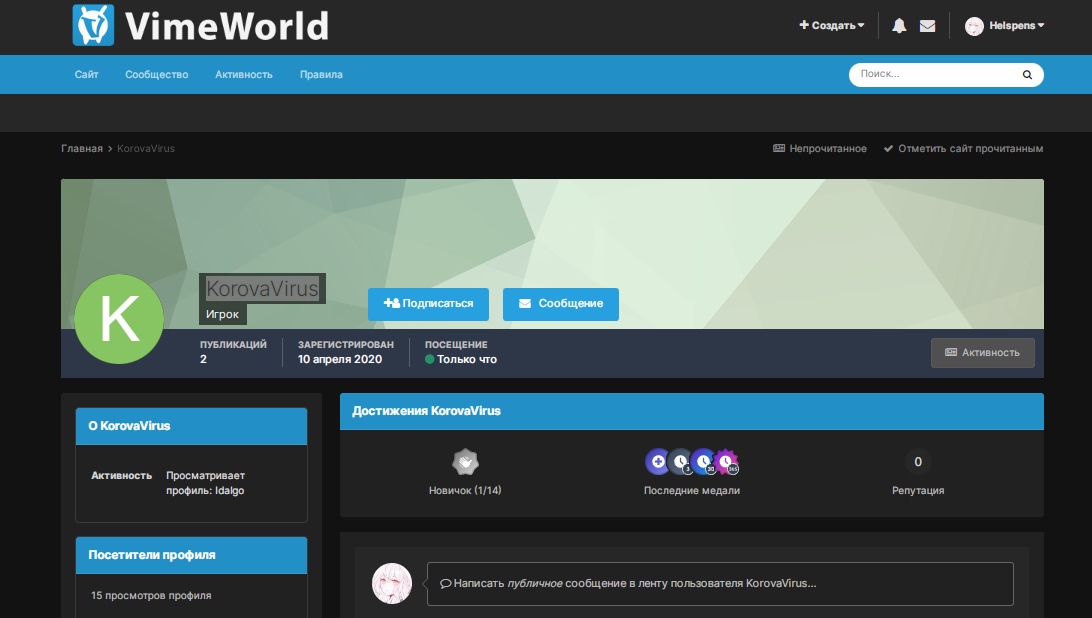The width and height of the screenshot is (1092, 618).
Task: Click the search magnifier icon
Action: coord(1027,75)
